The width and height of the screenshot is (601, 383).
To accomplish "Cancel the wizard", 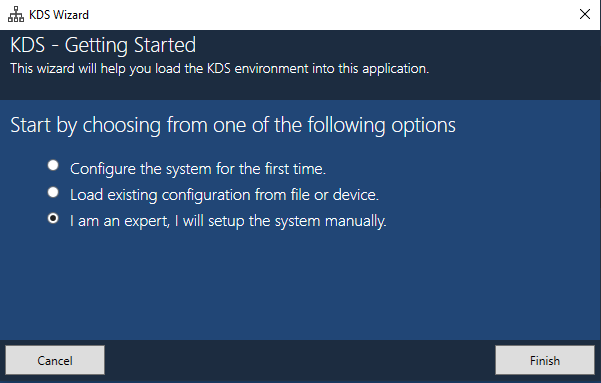I will [55, 360].
